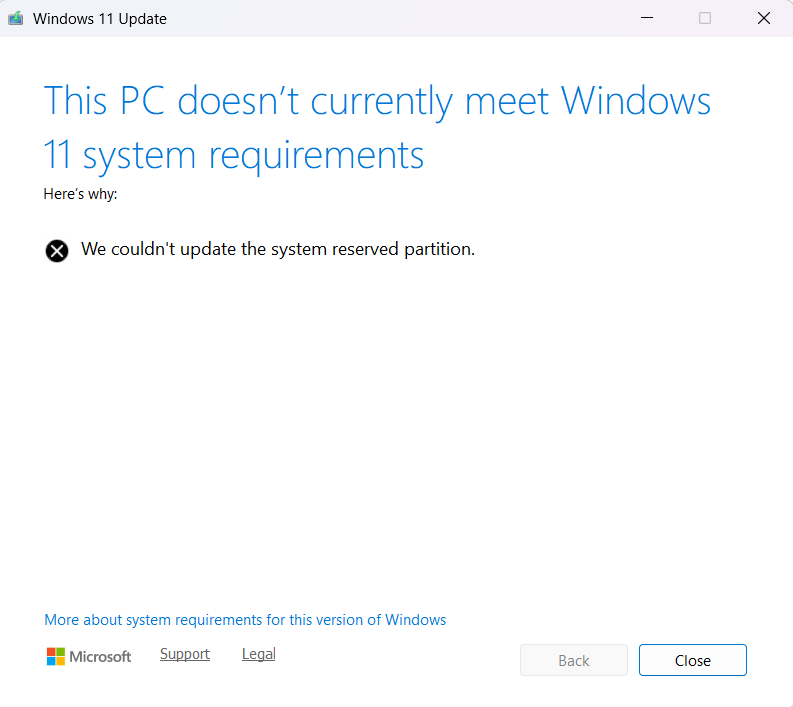Click the greyed-out maximize window icon
This screenshot has height=707, width=793.
point(705,18)
